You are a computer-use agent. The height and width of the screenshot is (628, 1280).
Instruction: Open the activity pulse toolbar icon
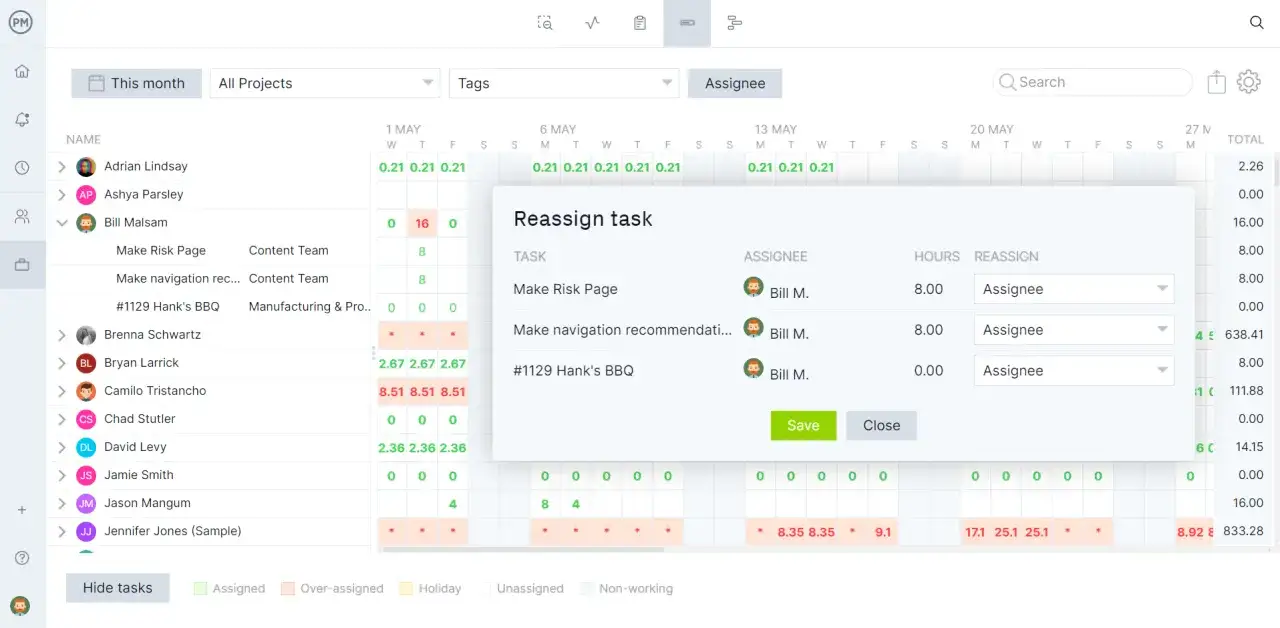pyautogui.click(x=592, y=23)
